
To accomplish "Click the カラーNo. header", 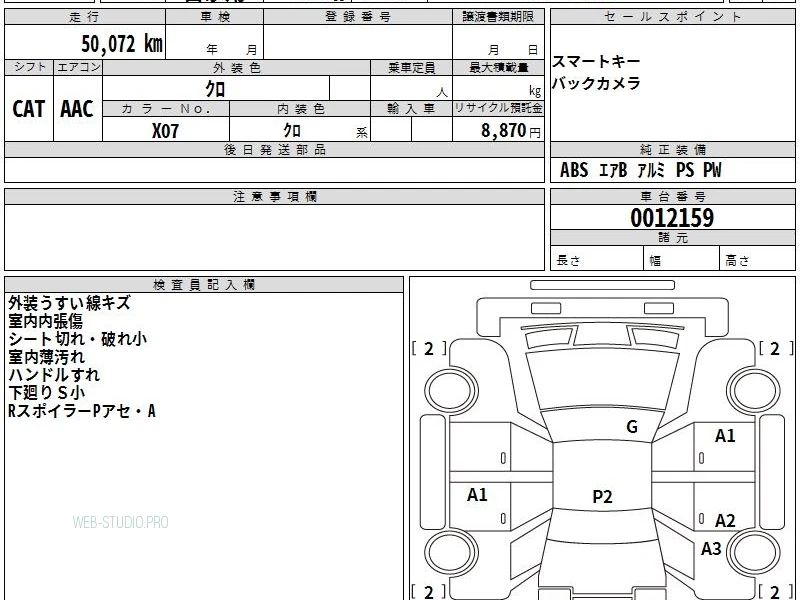I will 166,109.
